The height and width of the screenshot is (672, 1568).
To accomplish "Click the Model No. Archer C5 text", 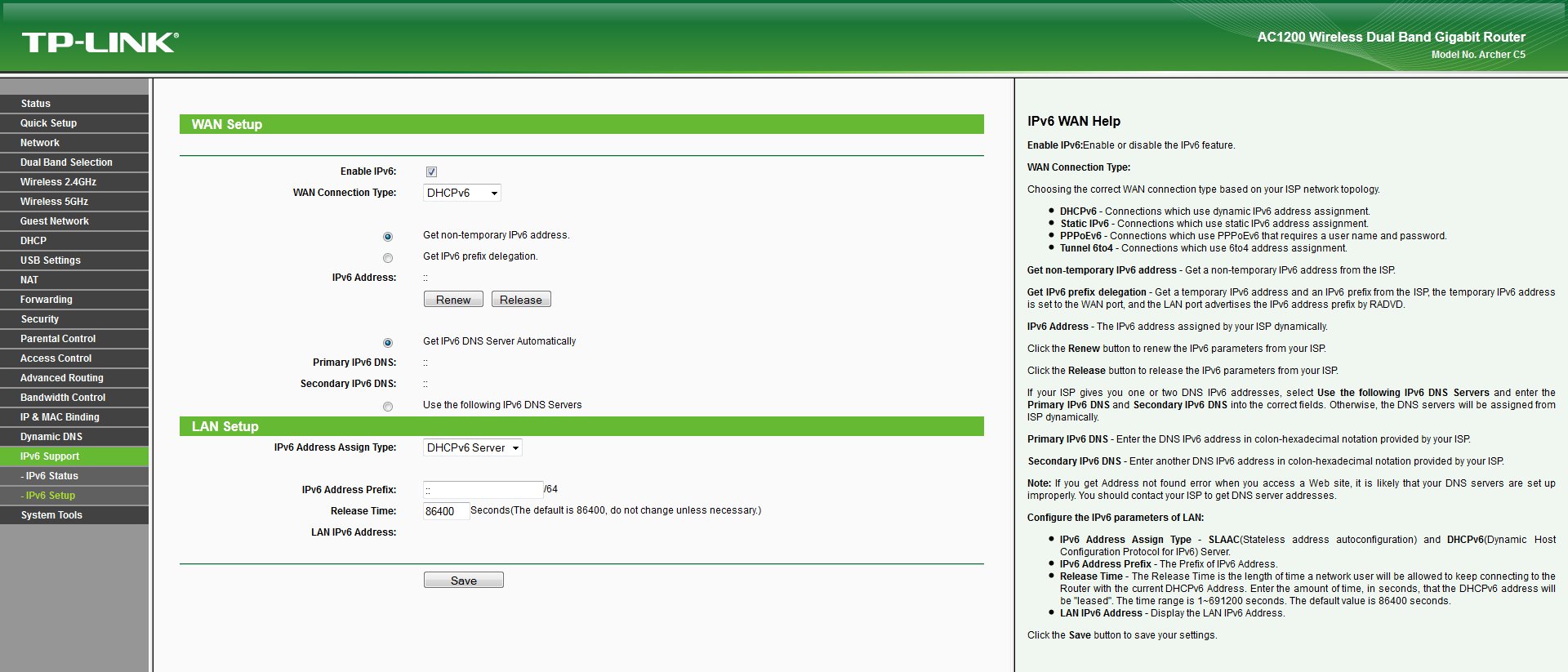I will [1478, 55].
